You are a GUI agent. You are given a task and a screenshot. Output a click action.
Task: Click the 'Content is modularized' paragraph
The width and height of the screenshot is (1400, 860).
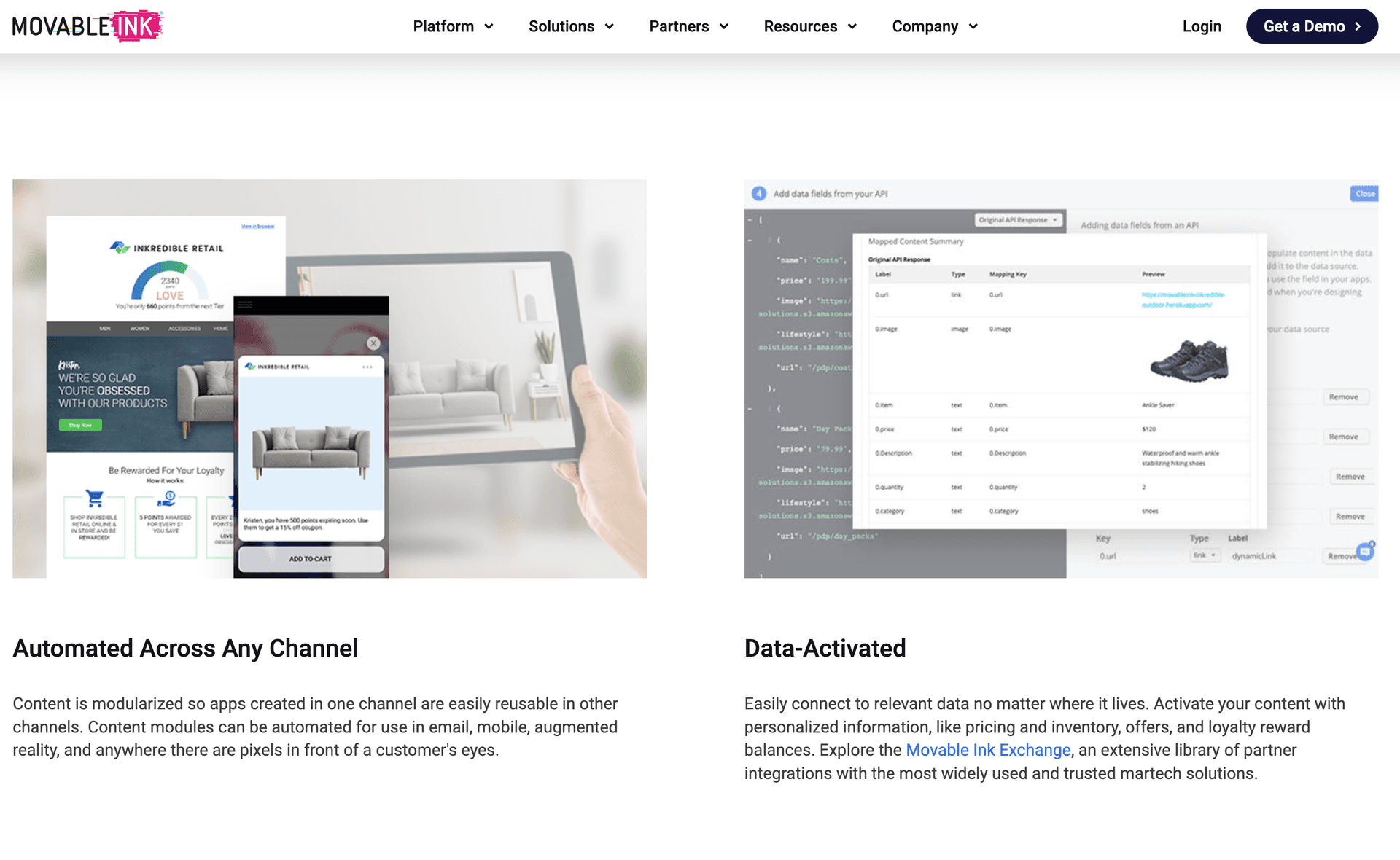(316, 727)
